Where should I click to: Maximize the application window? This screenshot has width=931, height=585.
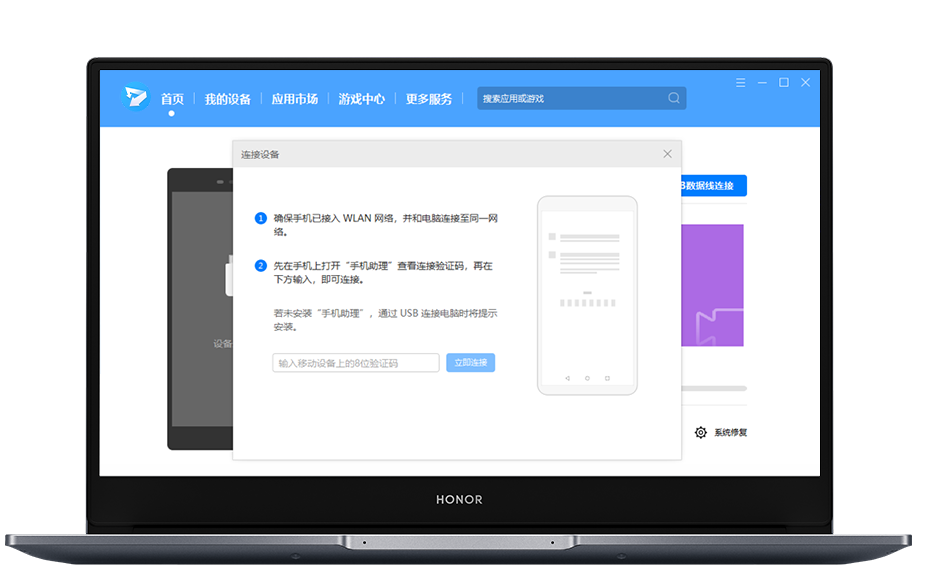pyautogui.click(x=784, y=82)
